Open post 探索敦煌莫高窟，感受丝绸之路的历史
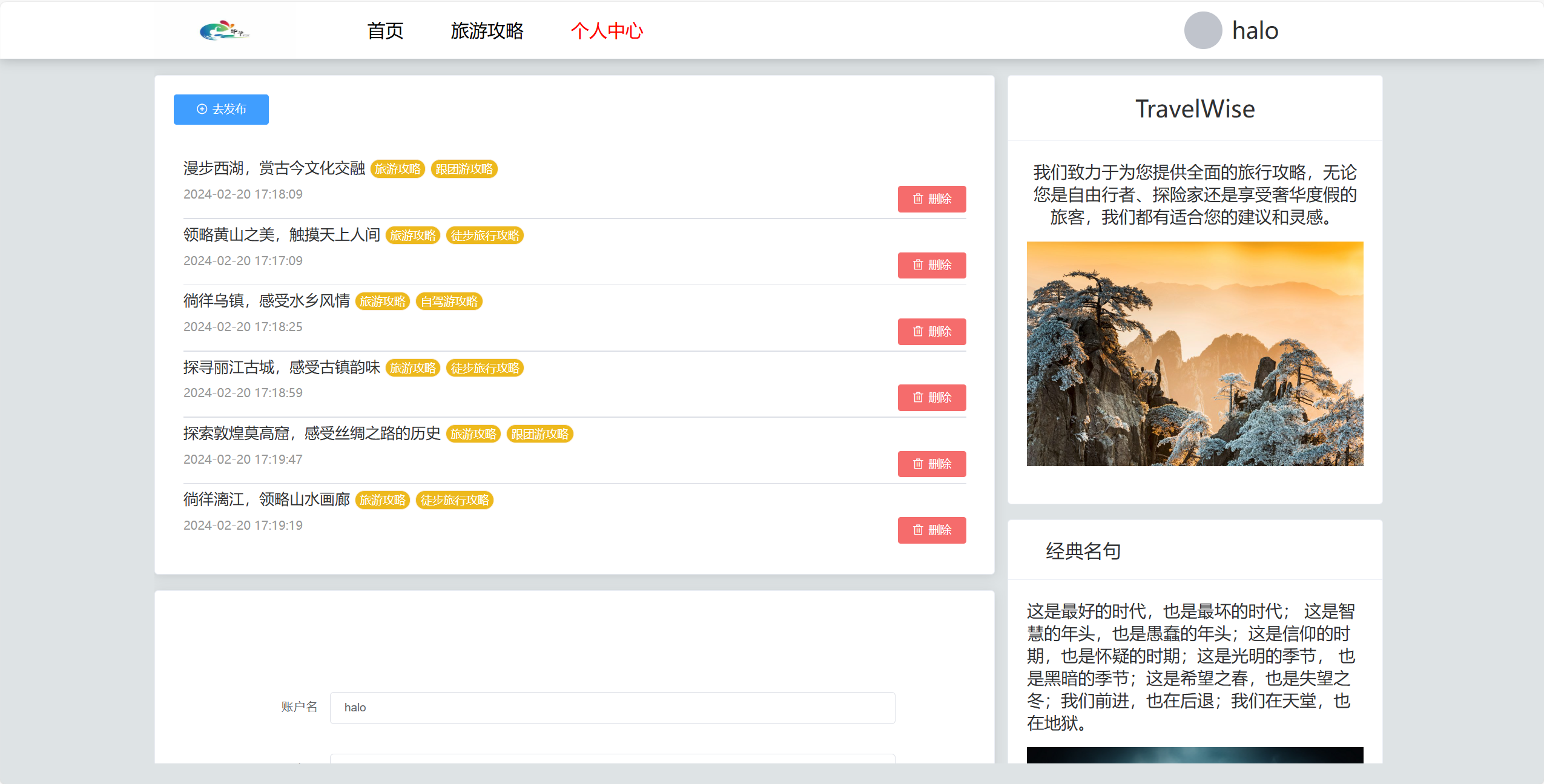 click(x=312, y=433)
